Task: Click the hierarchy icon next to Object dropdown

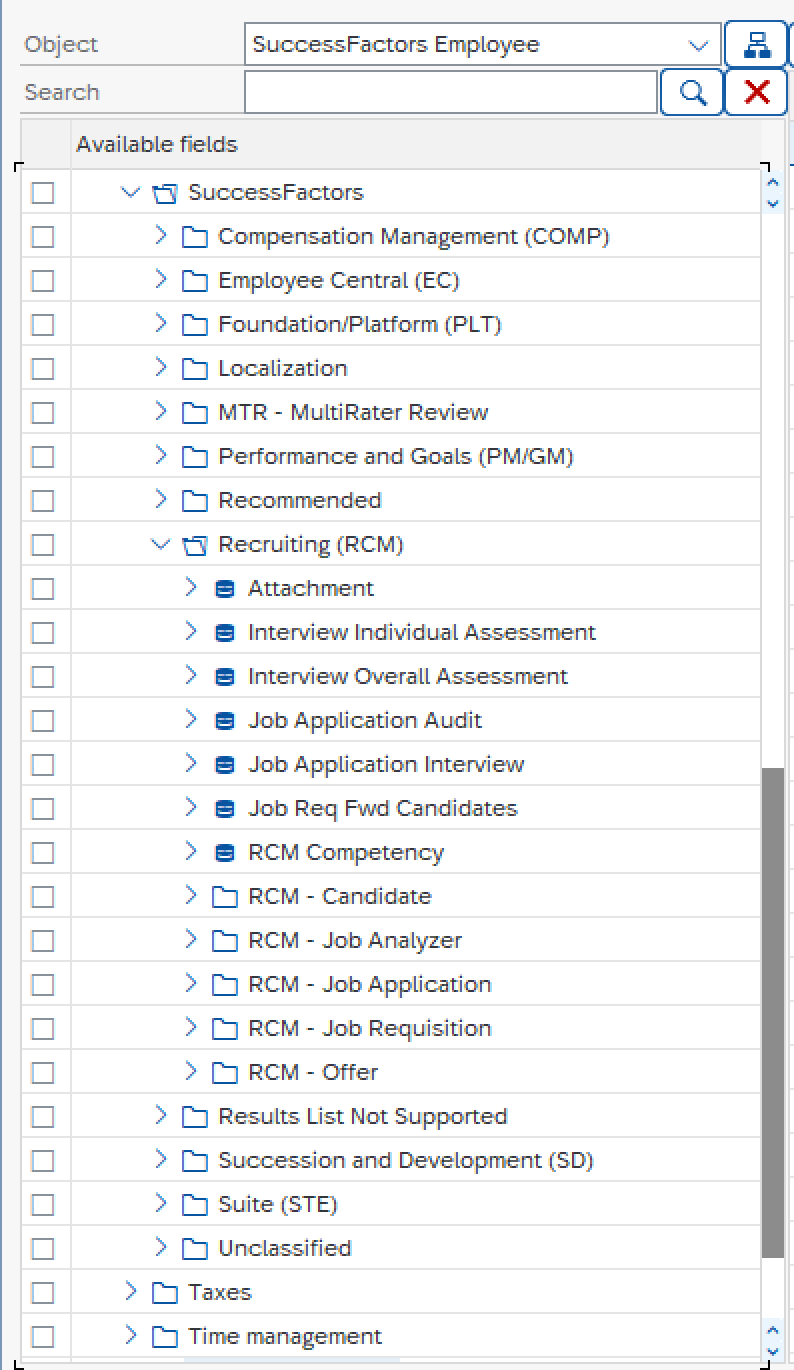Action: [755, 45]
